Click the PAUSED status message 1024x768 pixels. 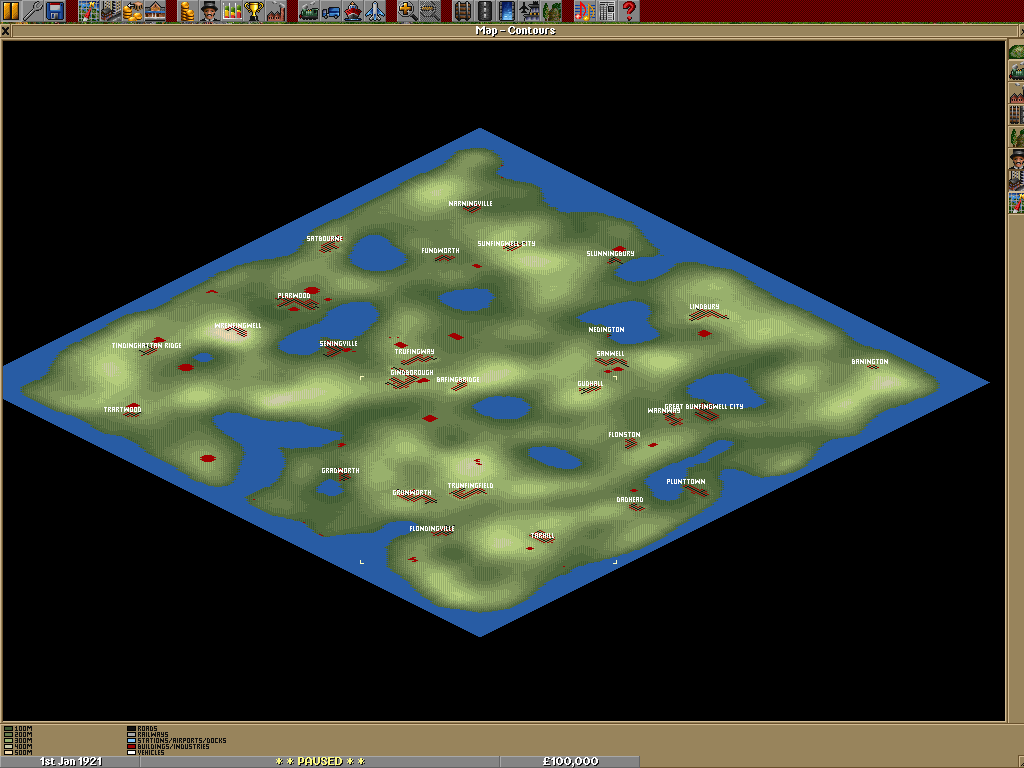point(319,761)
